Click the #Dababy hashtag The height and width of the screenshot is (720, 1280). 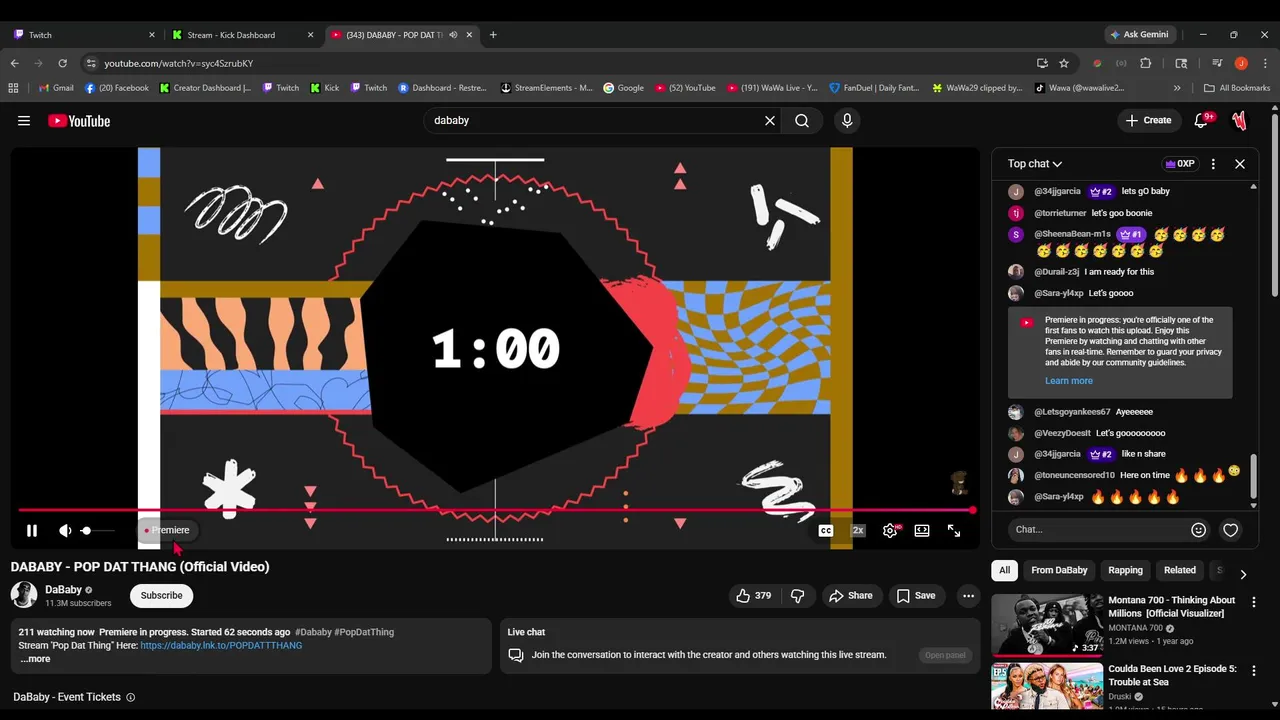tap(313, 632)
